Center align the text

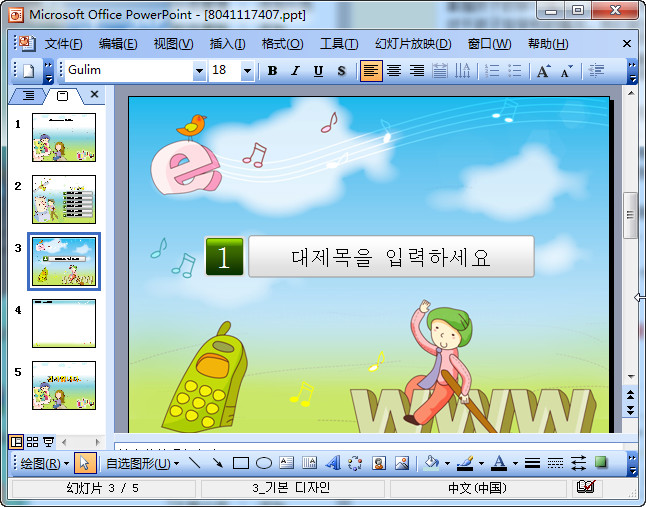(394, 71)
